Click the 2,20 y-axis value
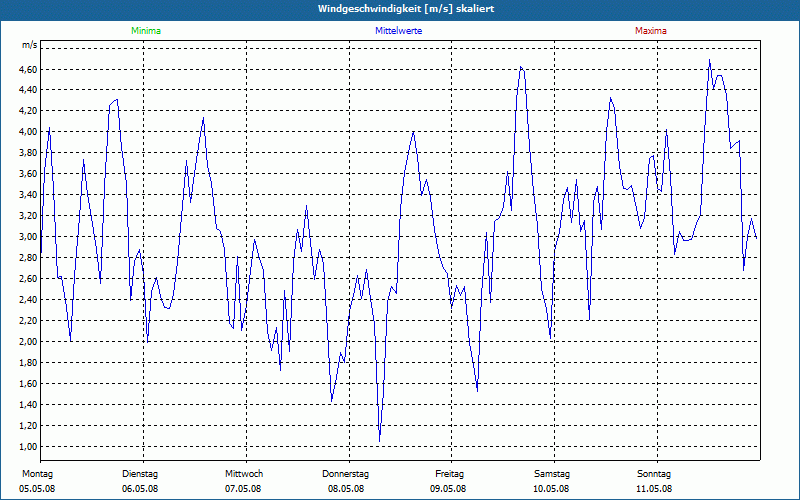Image resolution: width=800 pixels, height=500 pixels. coord(30,320)
